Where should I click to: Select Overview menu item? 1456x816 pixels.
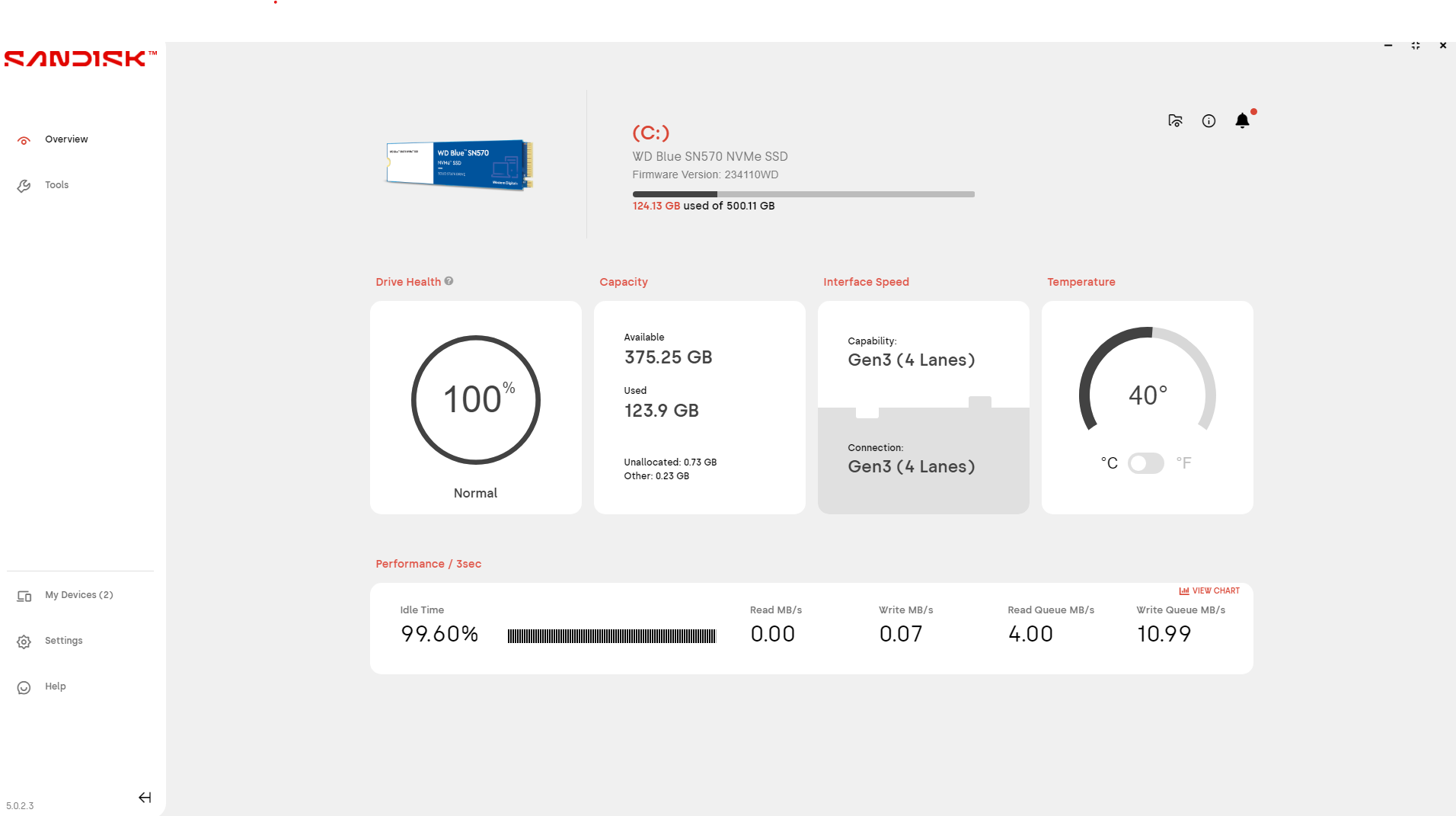[x=66, y=139]
